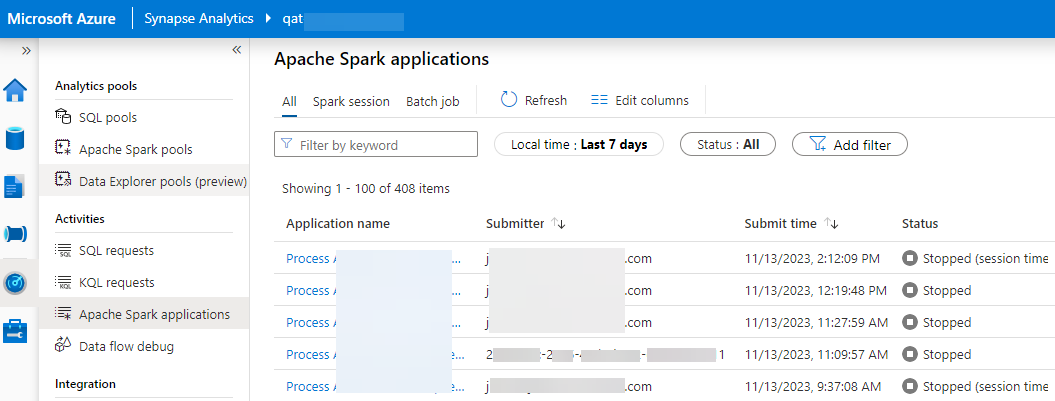Click the Status column header
Screen dimensions: 1055x401
pos(920,223)
